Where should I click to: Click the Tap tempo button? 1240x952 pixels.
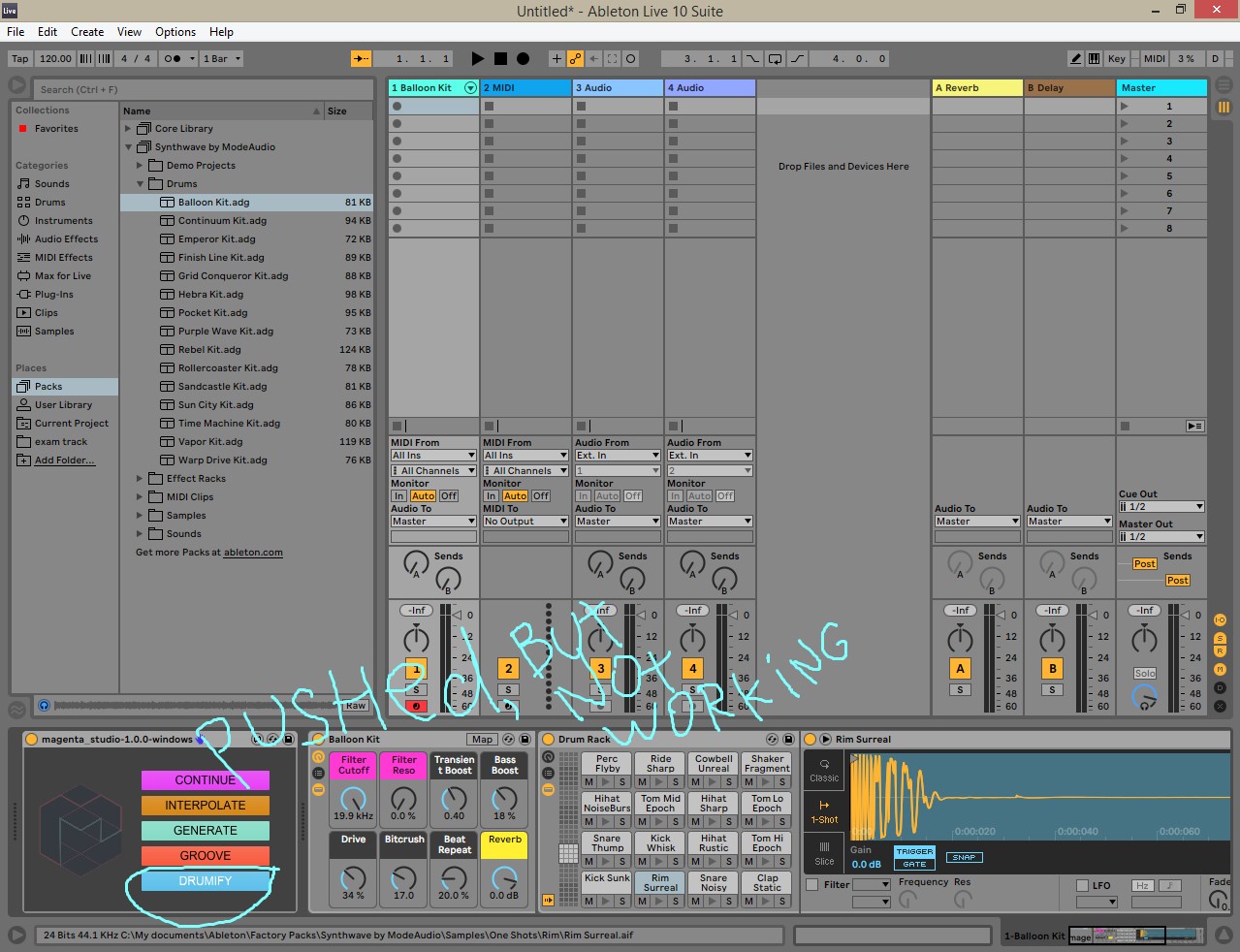[19, 58]
